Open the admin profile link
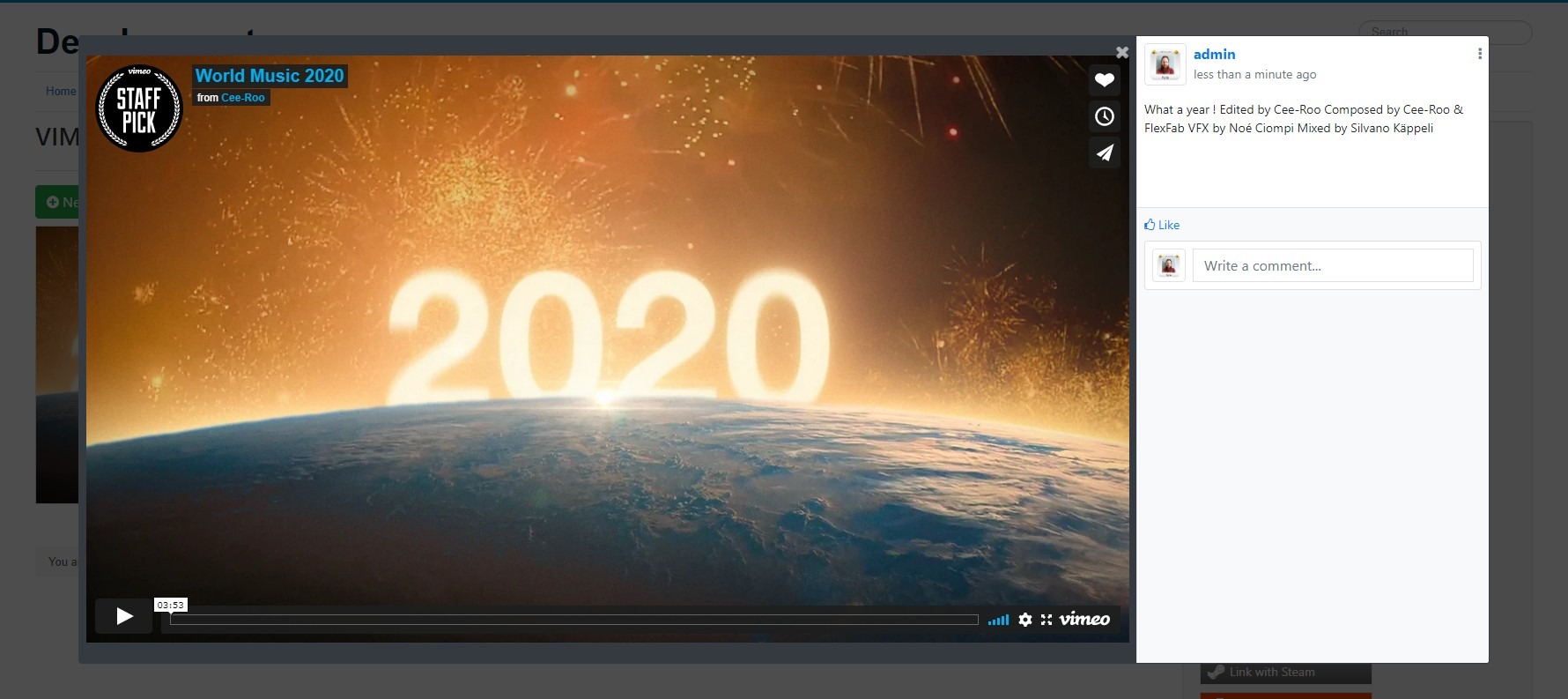This screenshot has width=1568, height=699. [1214, 55]
